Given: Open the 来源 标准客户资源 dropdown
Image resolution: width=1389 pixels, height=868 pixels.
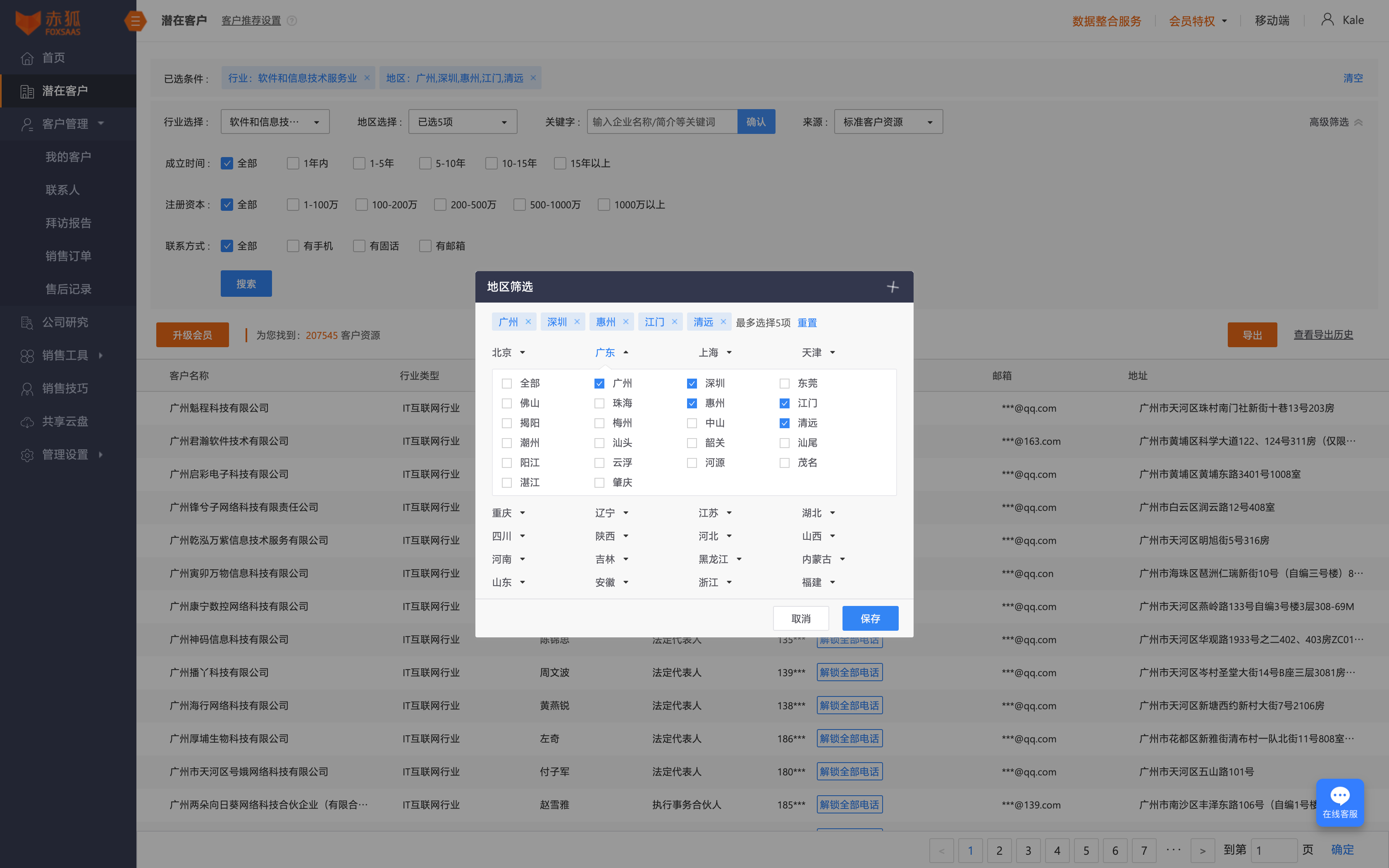Looking at the screenshot, I should (x=888, y=122).
